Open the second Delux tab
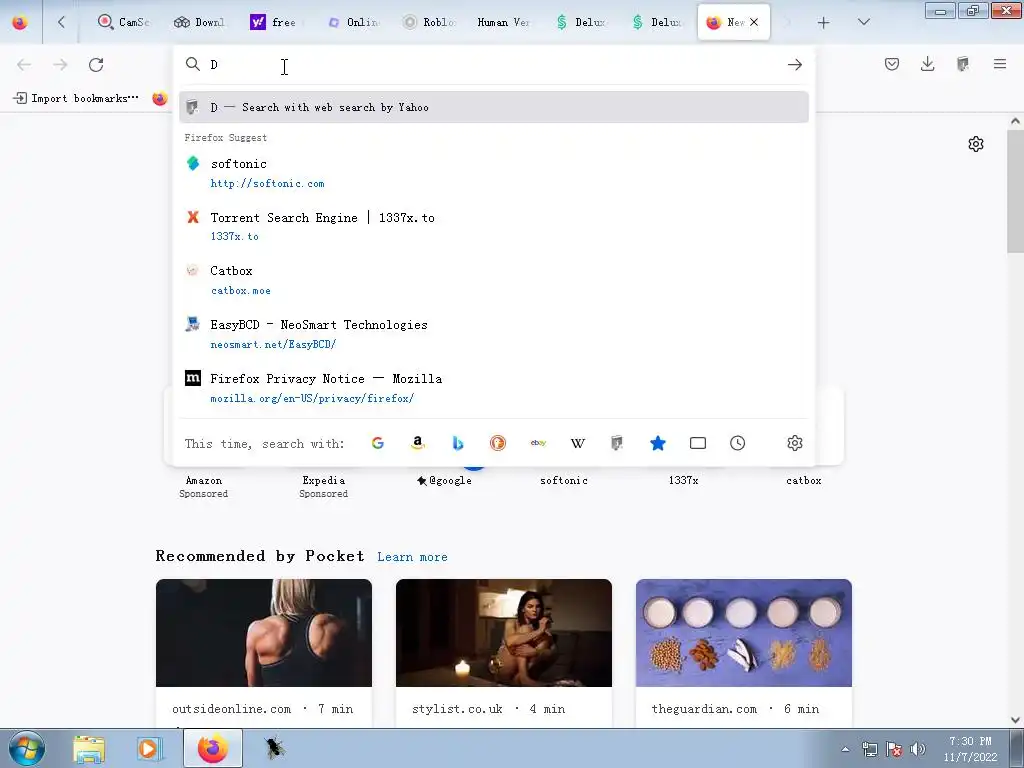Screen dimensions: 1024x768 658,22
